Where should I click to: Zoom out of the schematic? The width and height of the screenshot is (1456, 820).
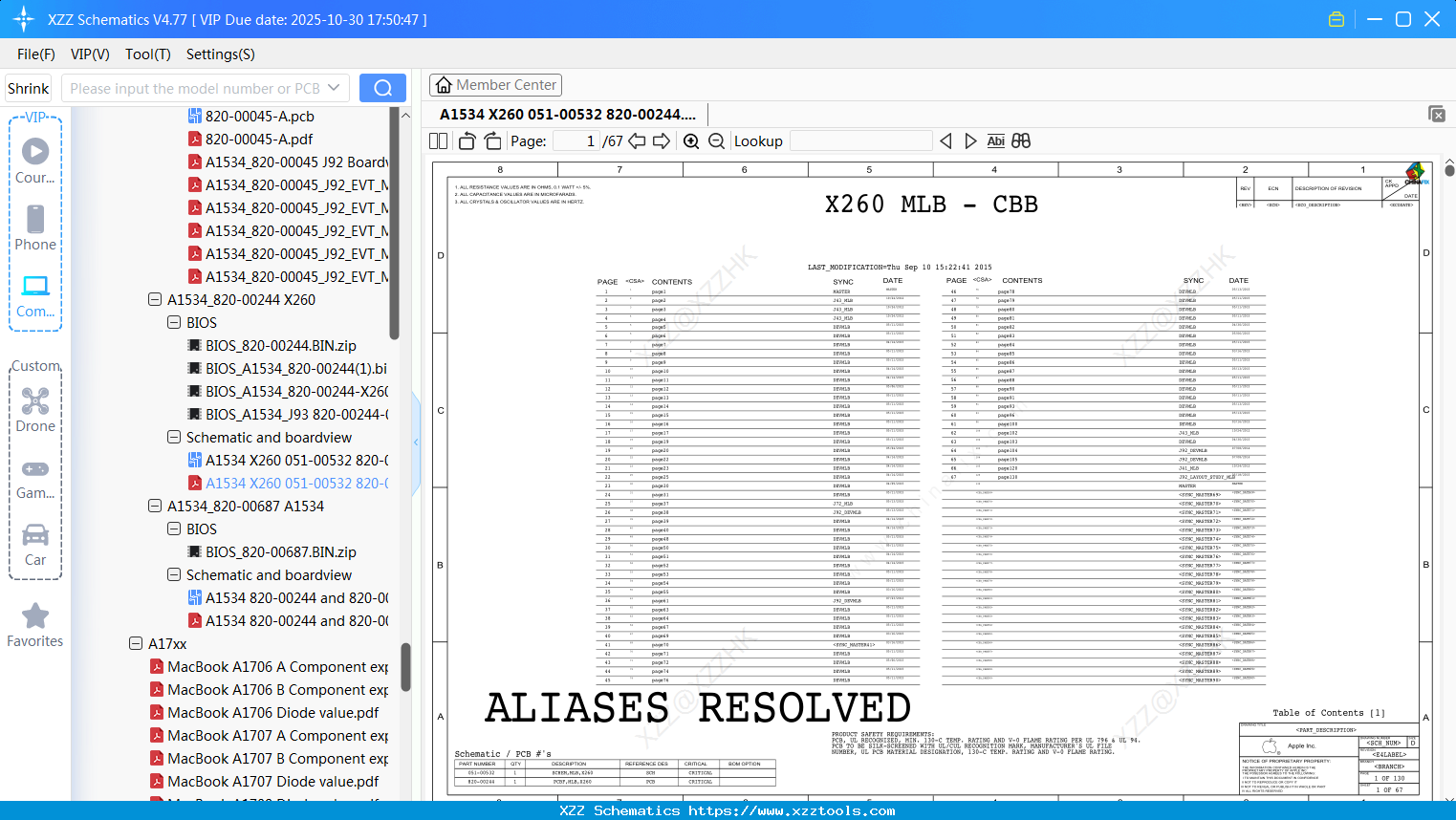(x=716, y=141)
